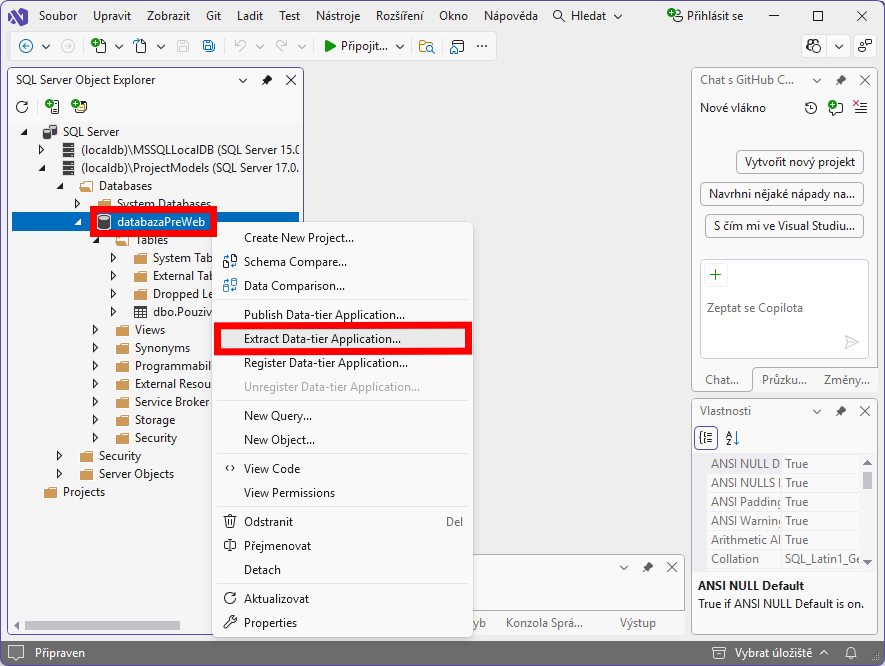Click Detach in the context menu
This screenshot has width=885, height=666.
343,570
